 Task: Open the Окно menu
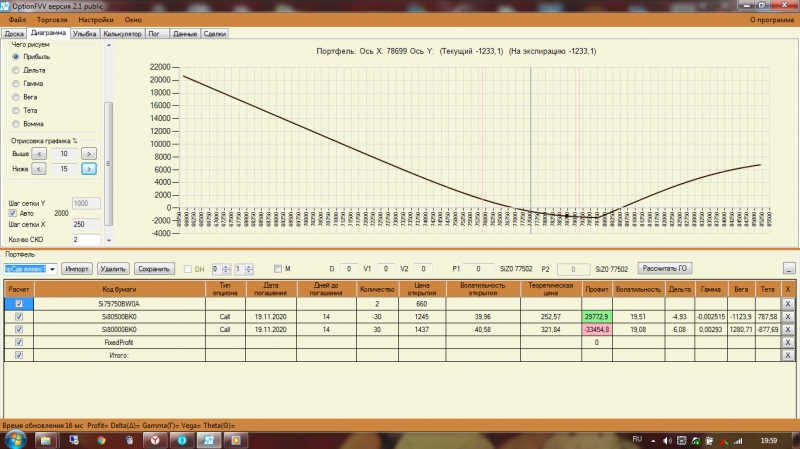click(x=133, y=19)
